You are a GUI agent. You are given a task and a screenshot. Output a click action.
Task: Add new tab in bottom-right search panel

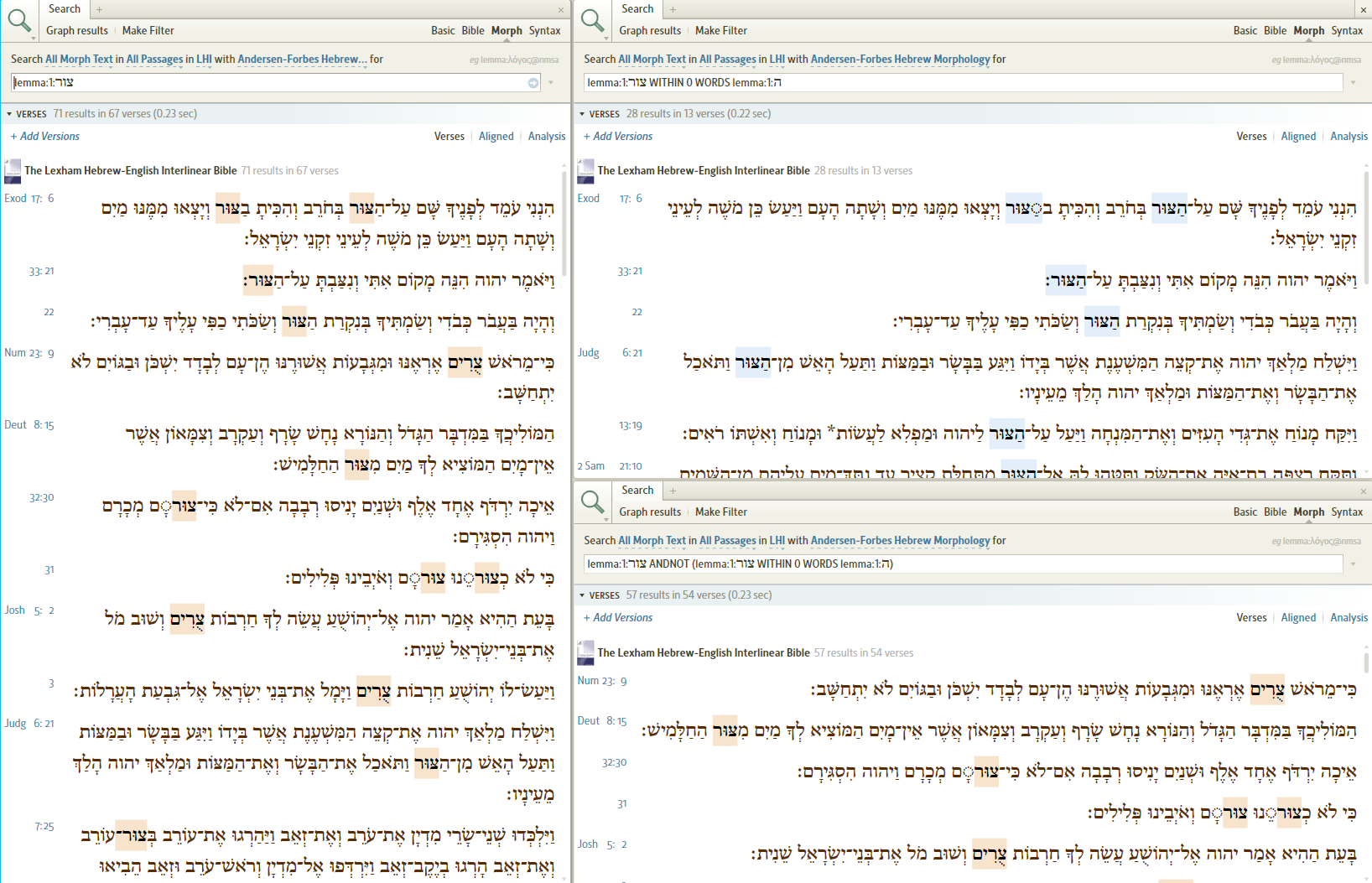673,491
